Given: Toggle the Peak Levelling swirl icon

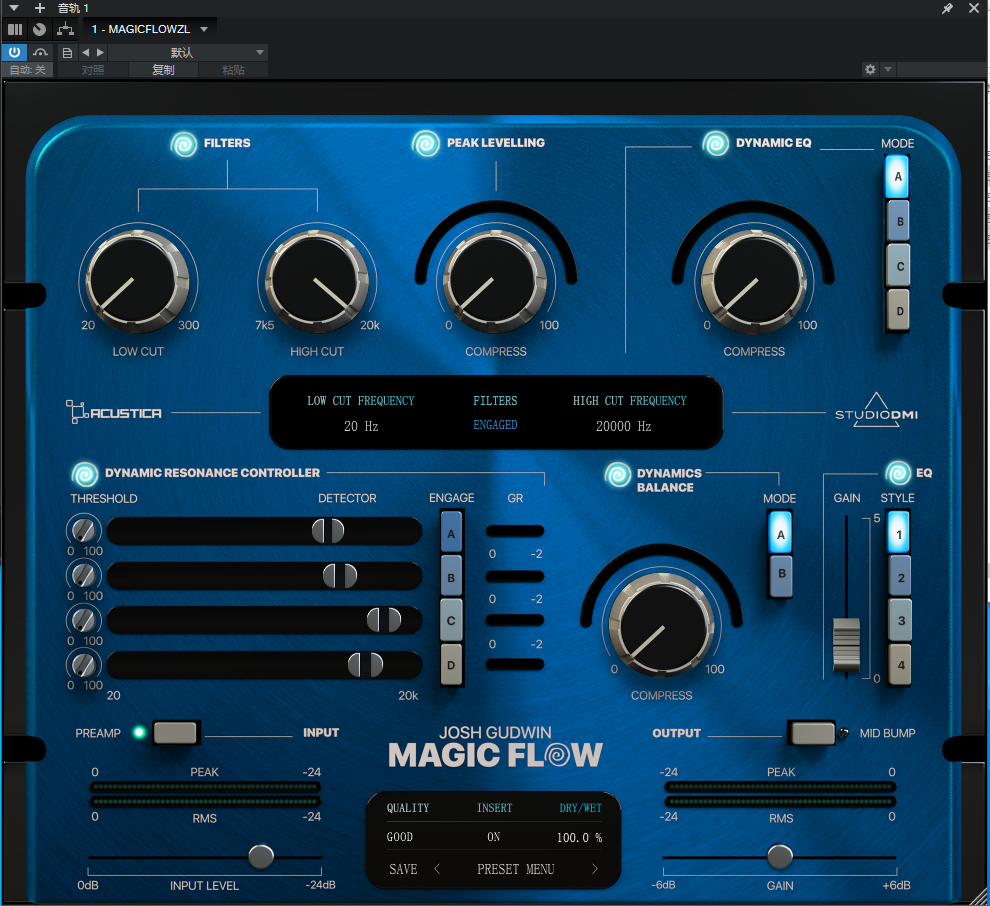Looking at the screenshot, I should click(x=426, y=144).
